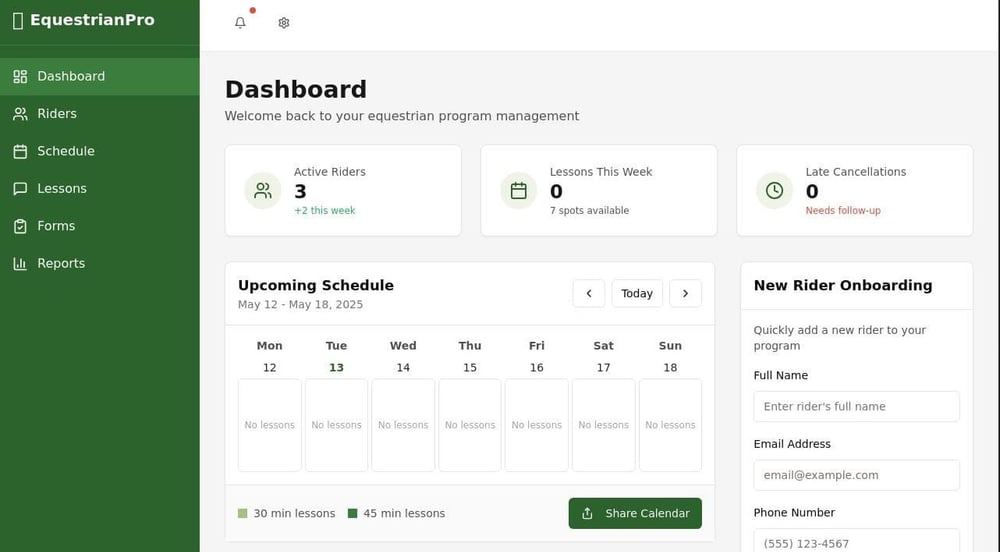
Task: Click the highlighted date 13 under Tue
Action: click(x=336, y=368)
